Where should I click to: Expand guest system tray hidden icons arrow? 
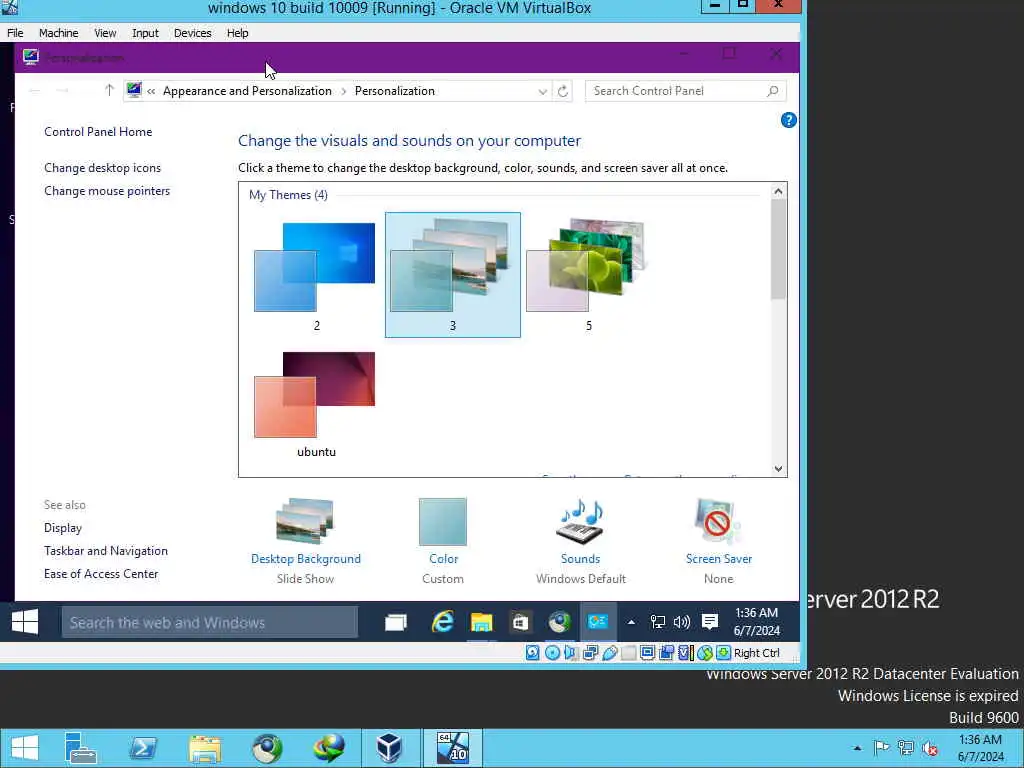[x=631, y=622]
